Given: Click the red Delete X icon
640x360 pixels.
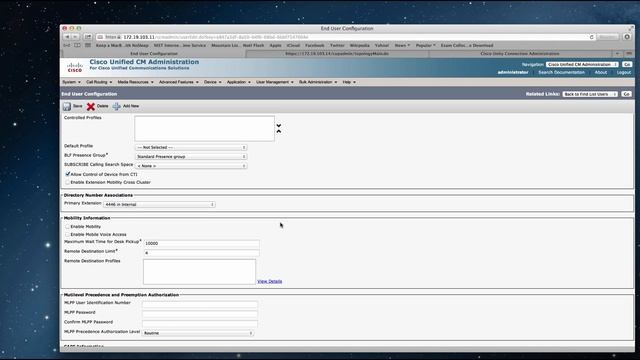Looking at the screenshot, I should tap(91, 107).
